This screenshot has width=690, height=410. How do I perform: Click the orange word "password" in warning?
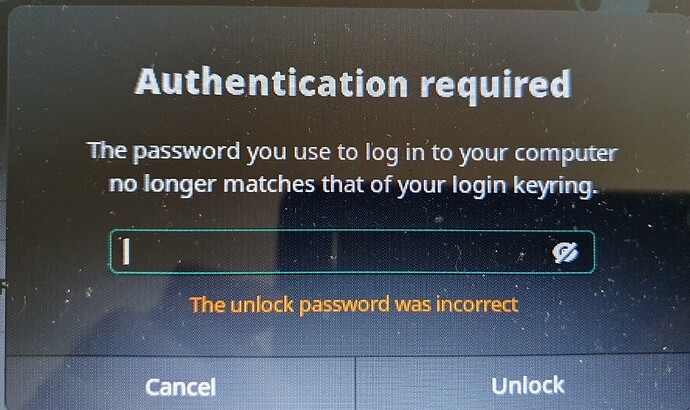[x=345, y=306]
